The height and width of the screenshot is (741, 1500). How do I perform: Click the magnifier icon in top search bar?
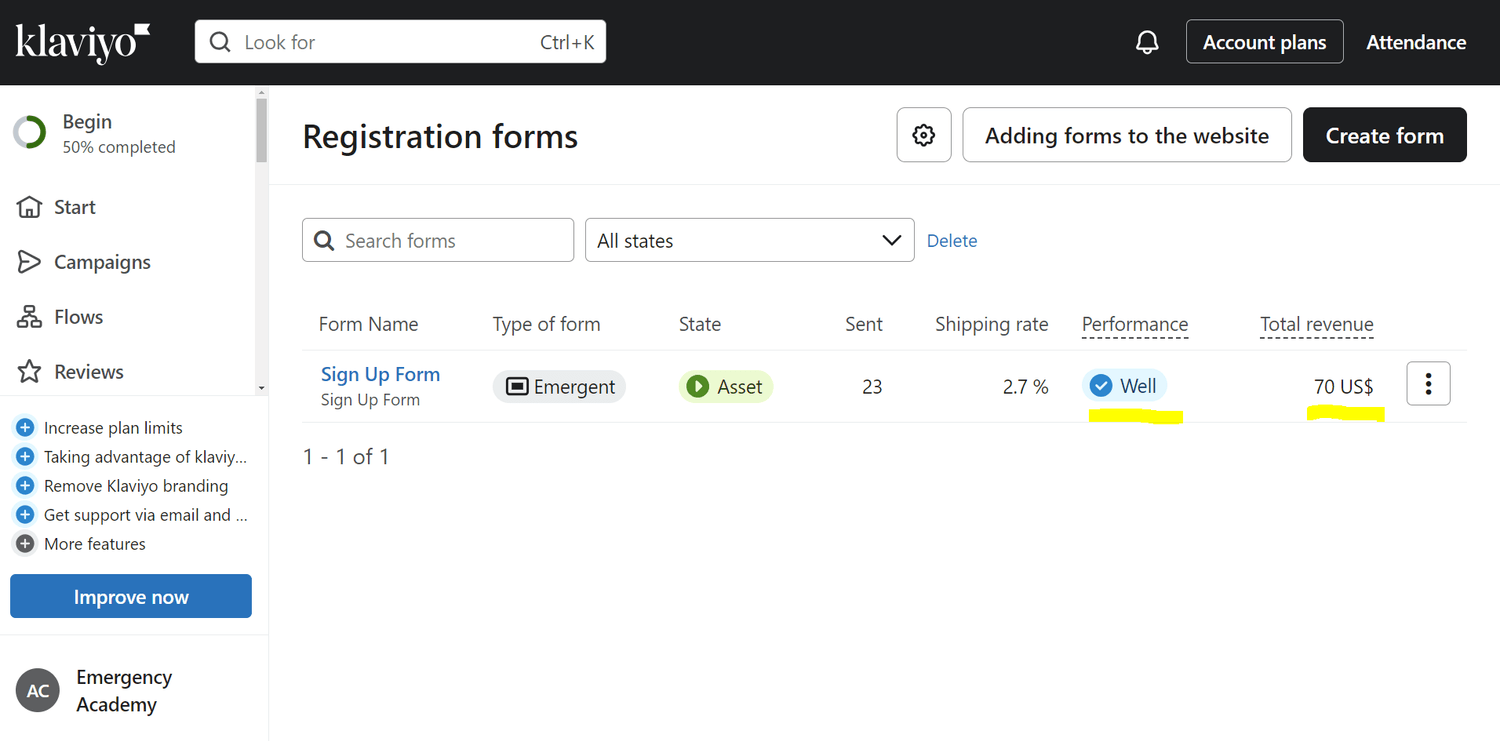coord(219,43)
